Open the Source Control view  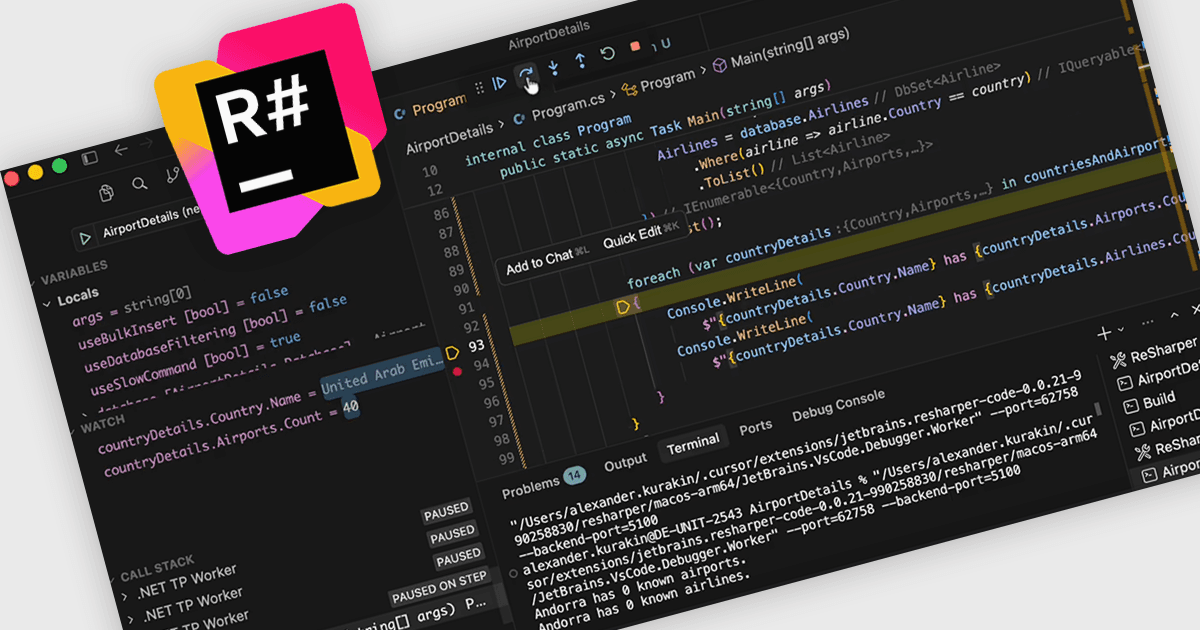(x=171, y=177)
